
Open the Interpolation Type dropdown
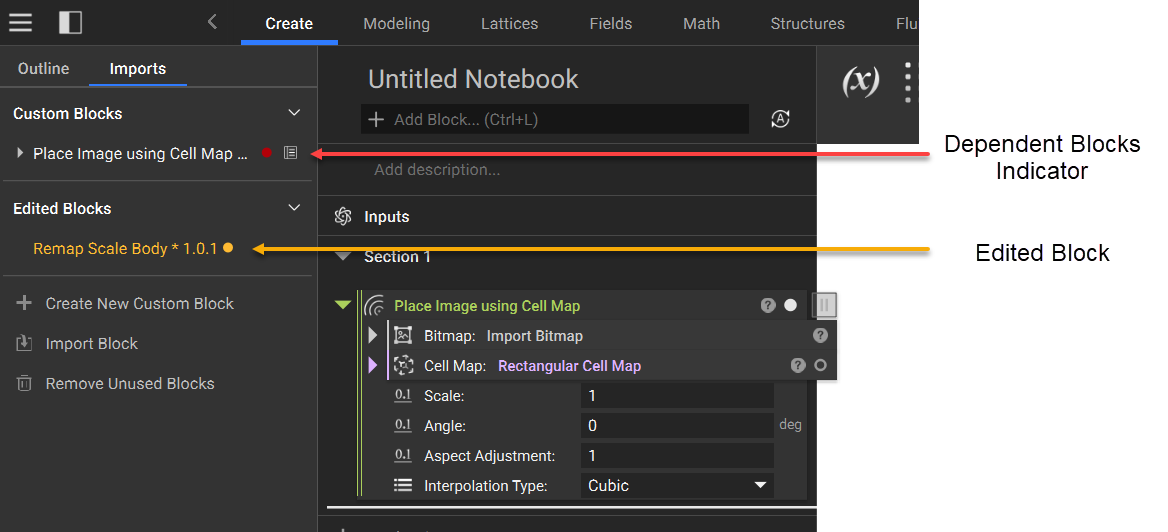[677, 486]
